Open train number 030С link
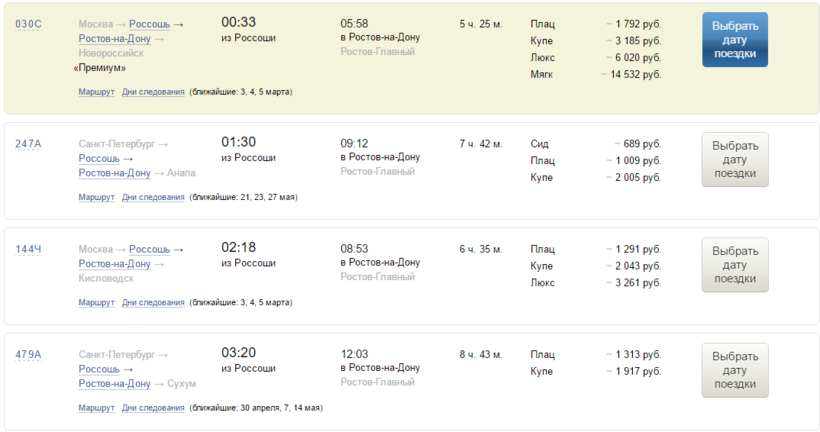Image resolution: width=820 pixels, height=432 pixels. (x=29, y=24)
